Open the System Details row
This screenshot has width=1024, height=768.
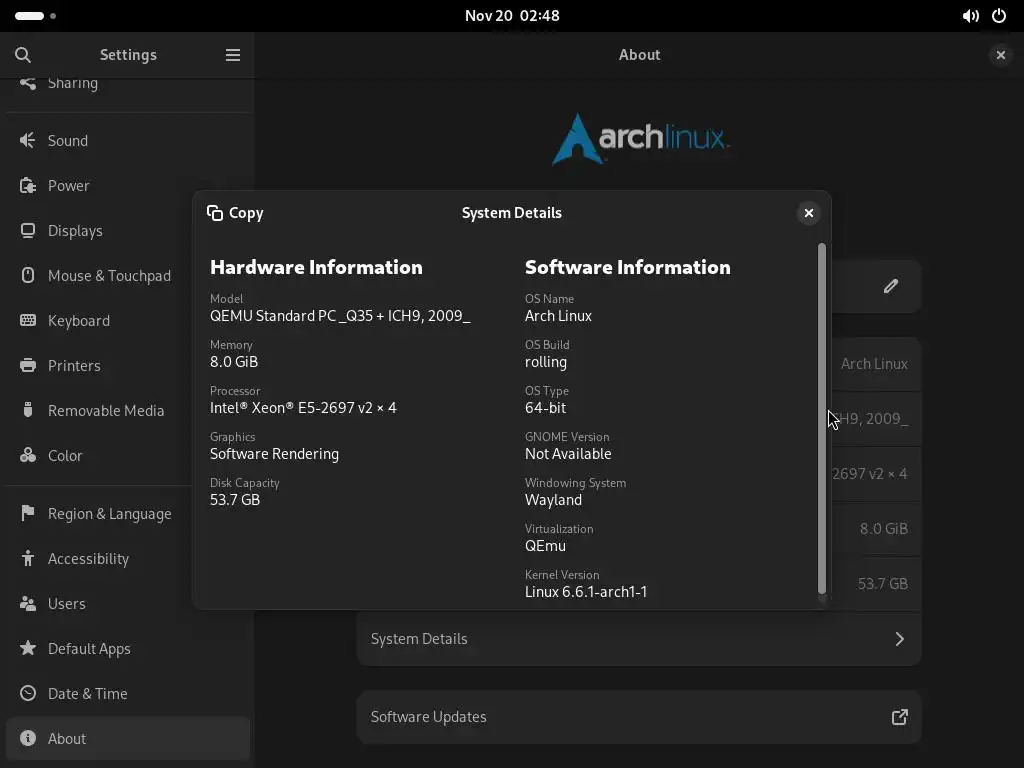[x=639, y=639]
